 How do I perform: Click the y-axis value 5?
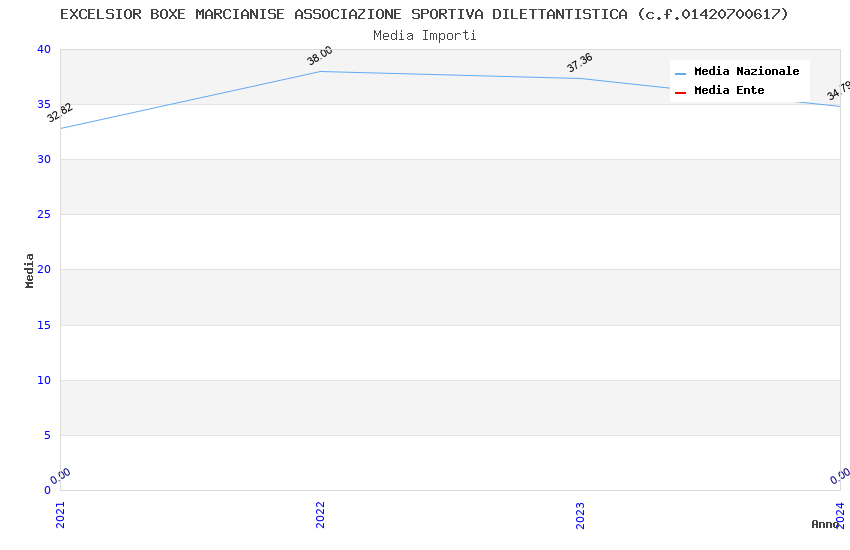(48, 435)
